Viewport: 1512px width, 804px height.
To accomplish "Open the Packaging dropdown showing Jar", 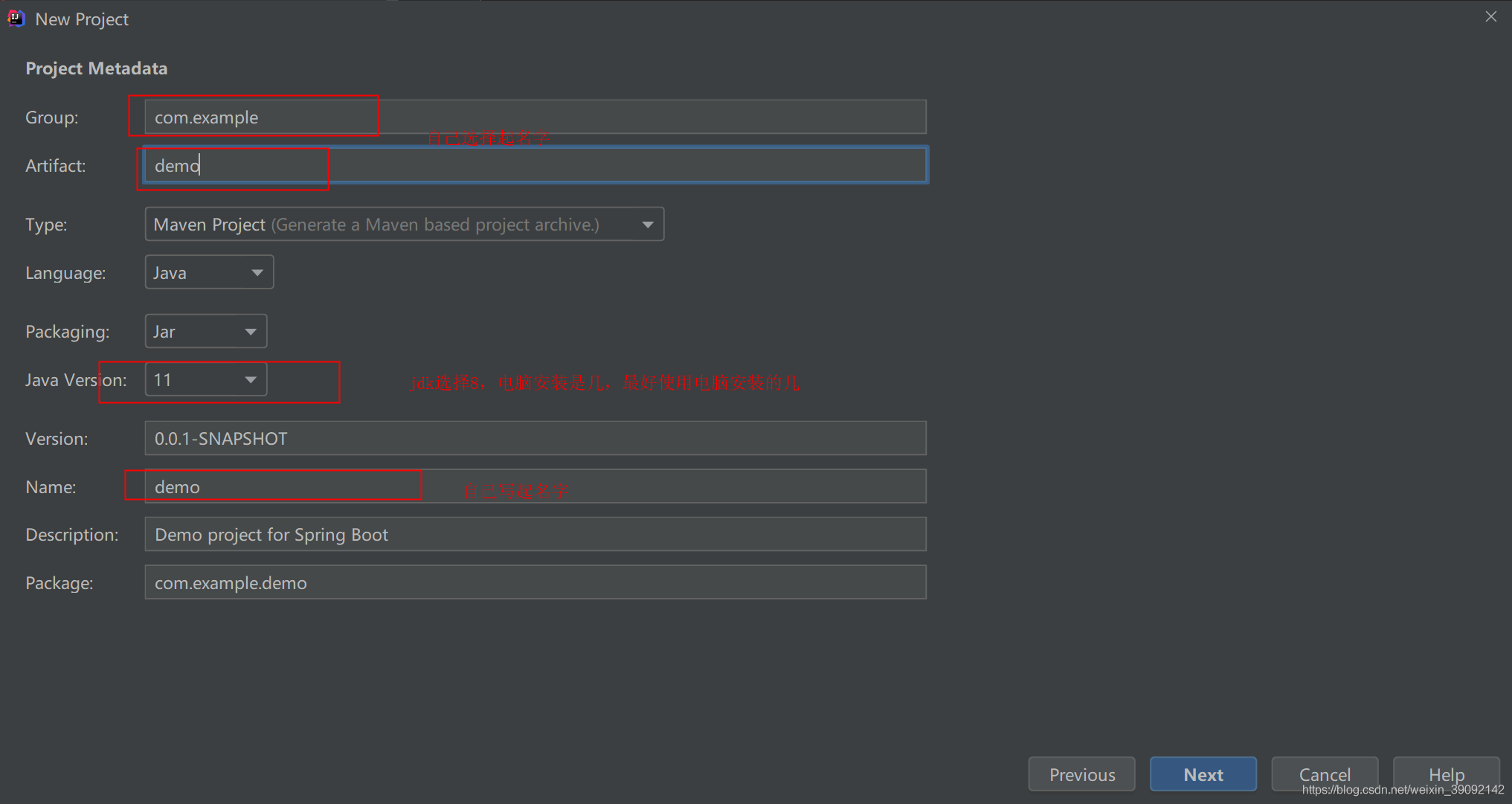I will tap(206, 331).
